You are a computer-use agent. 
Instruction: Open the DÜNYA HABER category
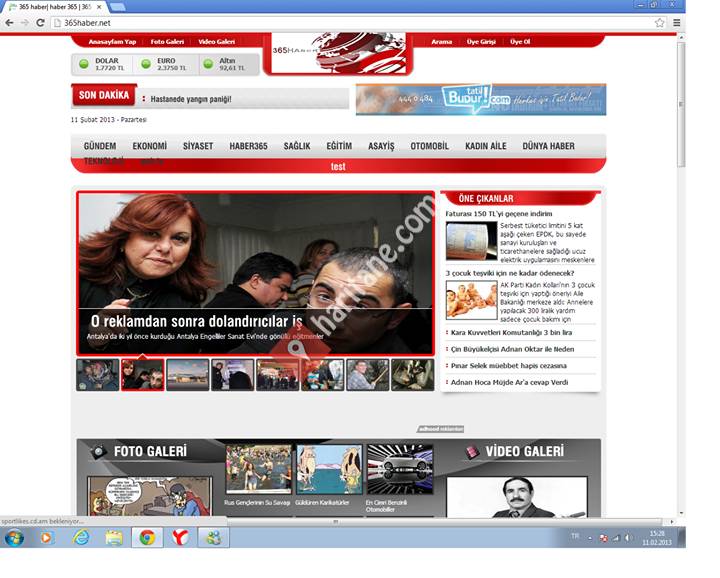tap(548, 146)
